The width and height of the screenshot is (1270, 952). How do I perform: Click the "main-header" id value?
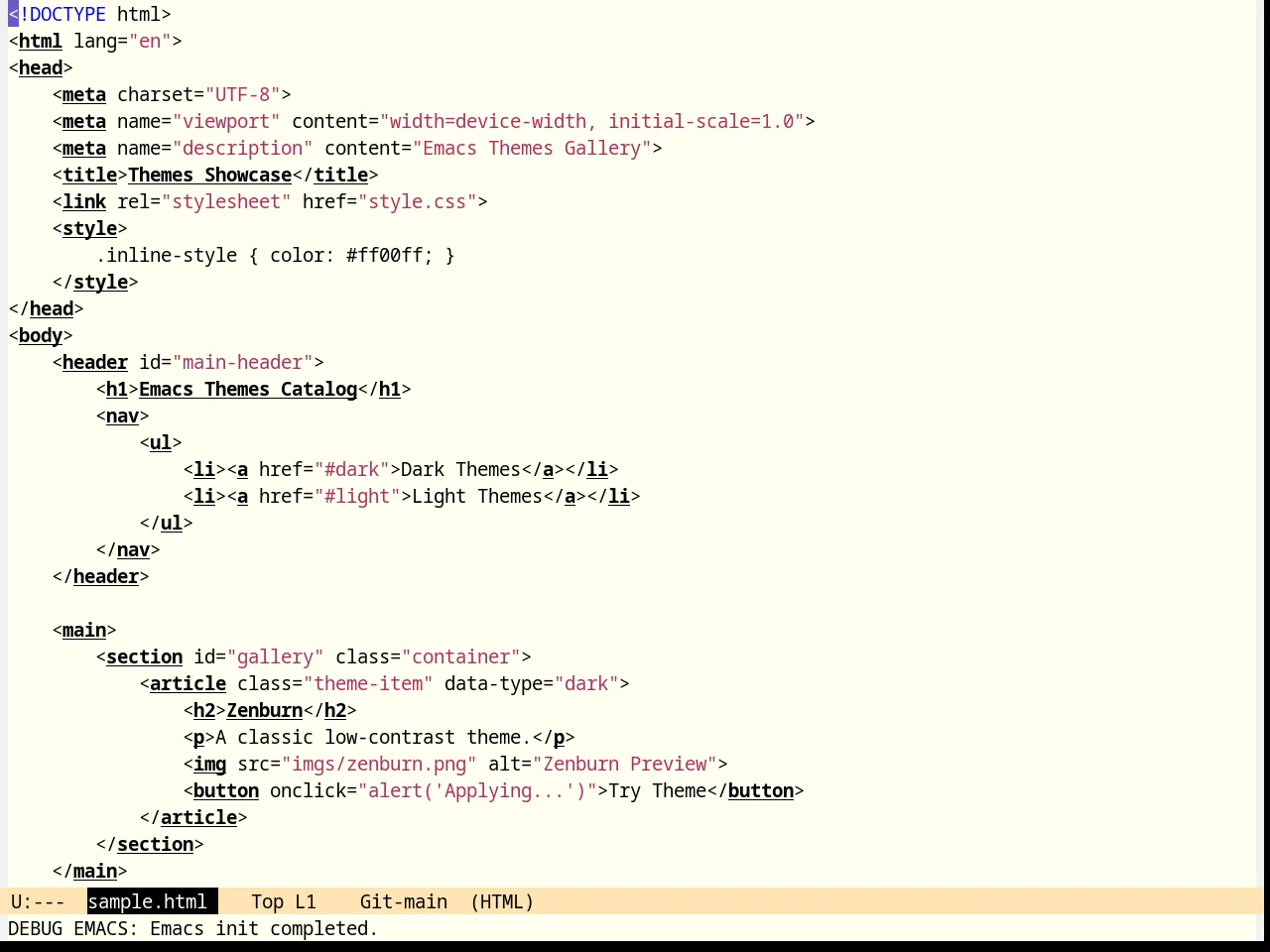pos(243,362)
